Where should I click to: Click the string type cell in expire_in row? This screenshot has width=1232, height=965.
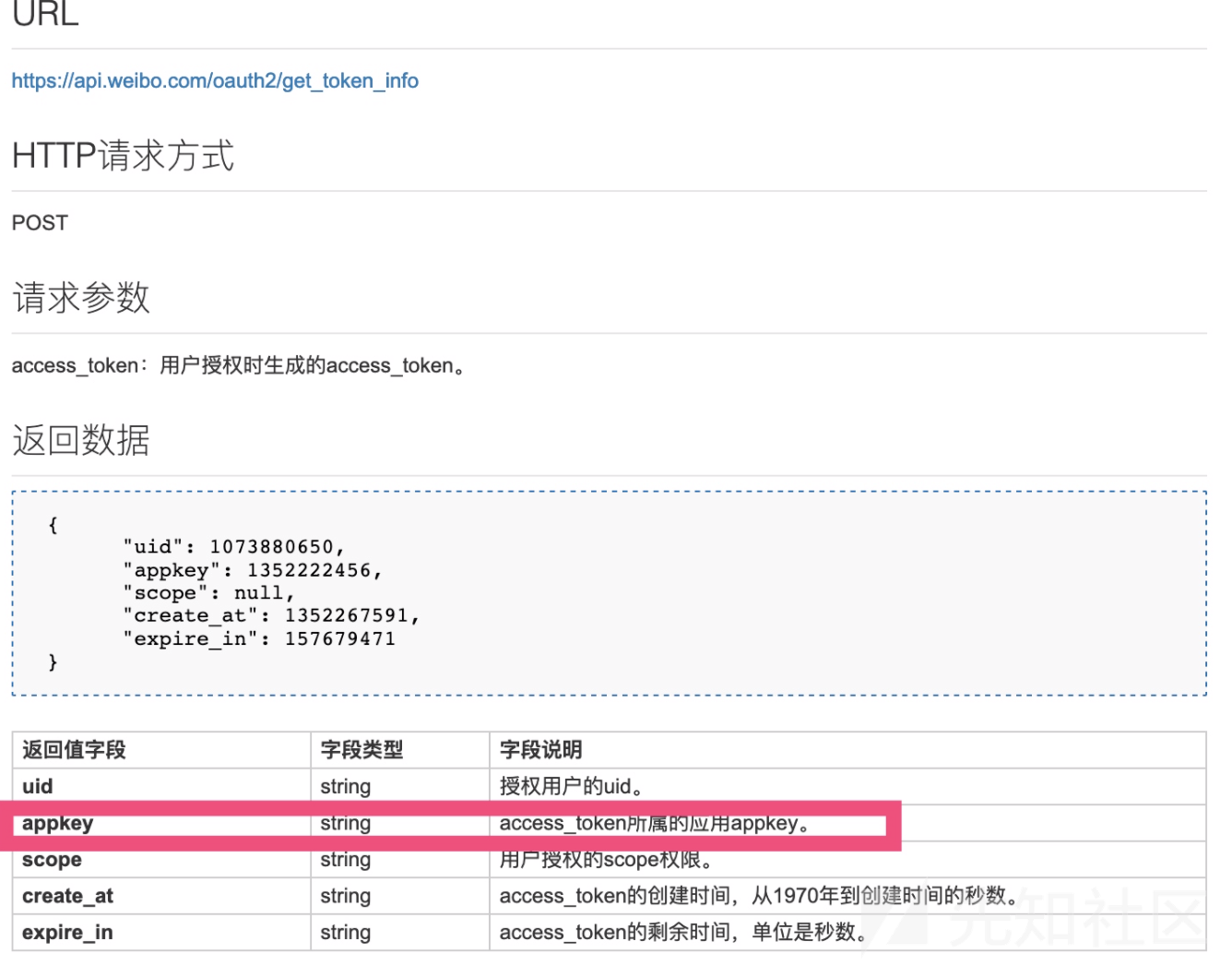click(400, 933)
